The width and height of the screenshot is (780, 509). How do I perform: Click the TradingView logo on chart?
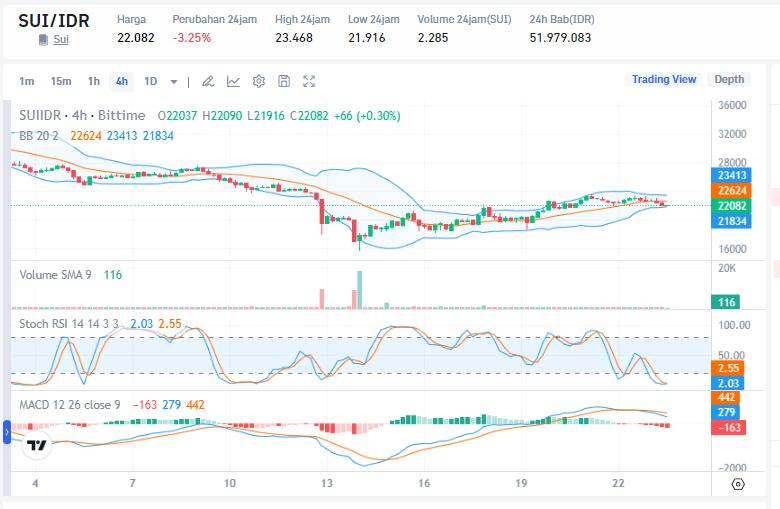tap(37, 446)
